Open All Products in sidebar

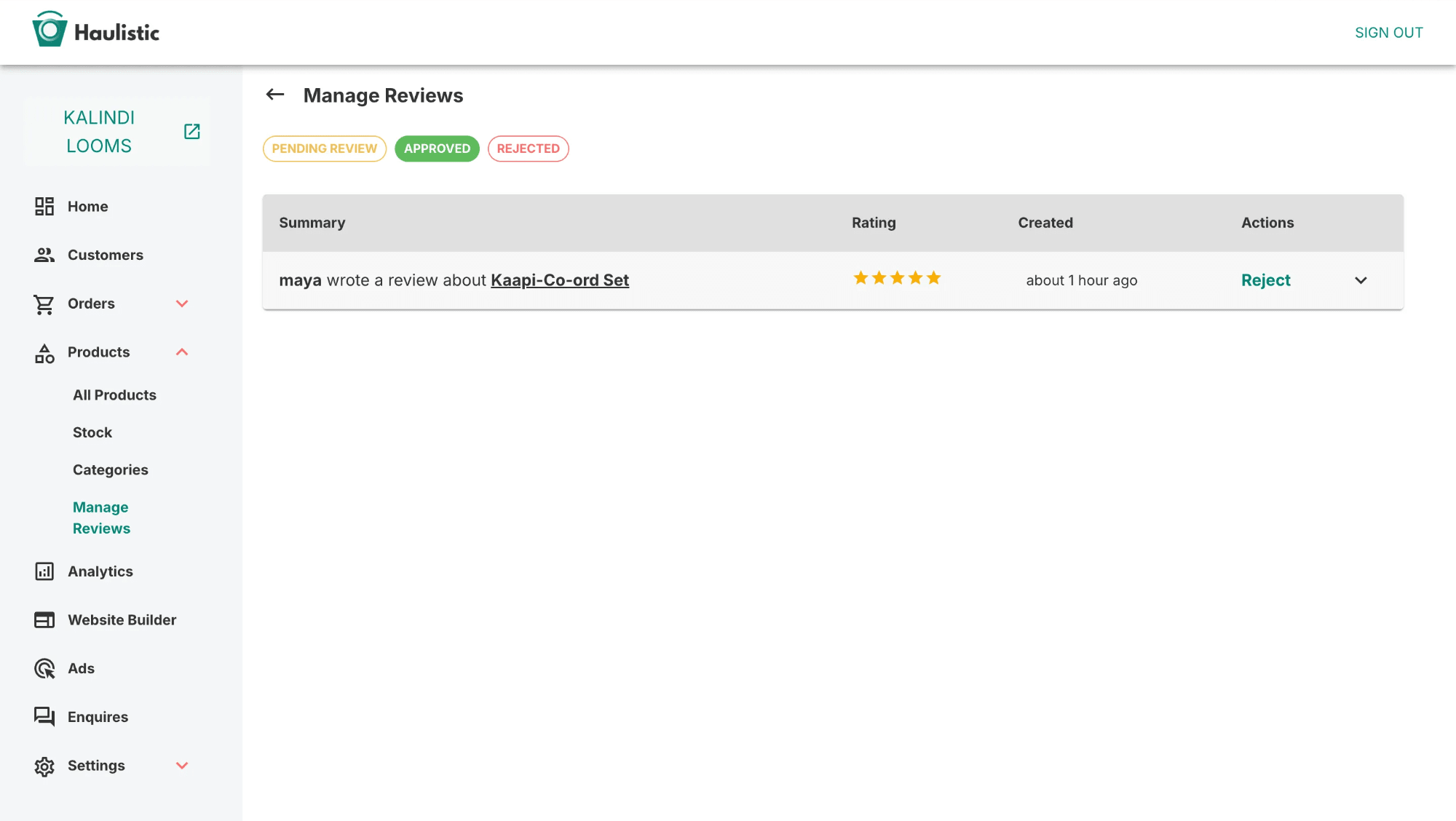(114, 395)
